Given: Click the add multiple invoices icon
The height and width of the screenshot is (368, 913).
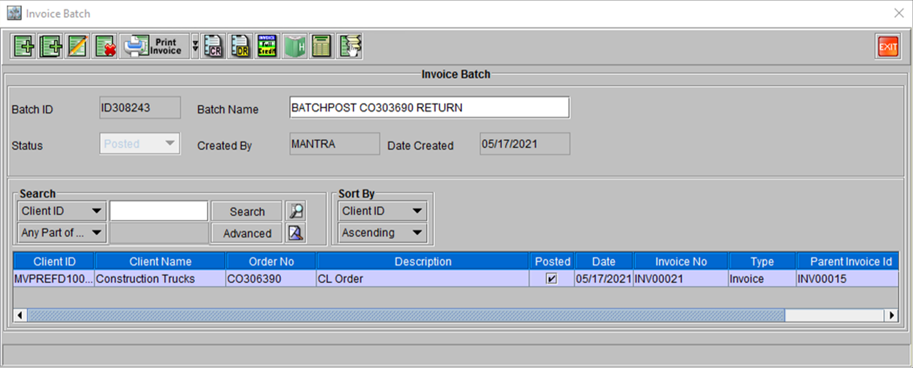Looking at the screenshot, I should 51,46.
